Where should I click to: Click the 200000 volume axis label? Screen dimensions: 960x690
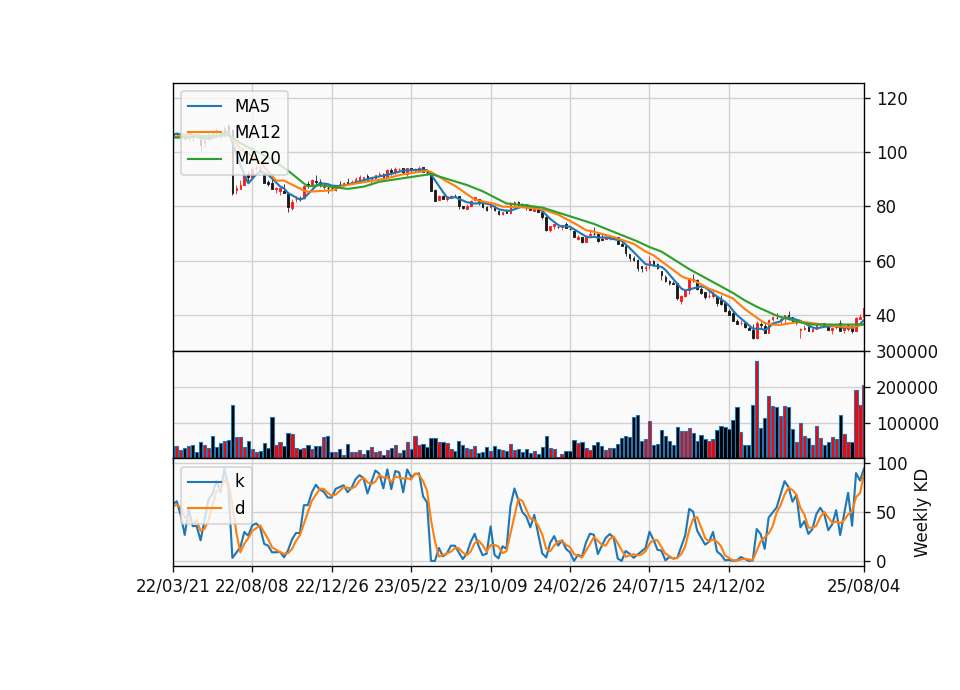point(907,388)
